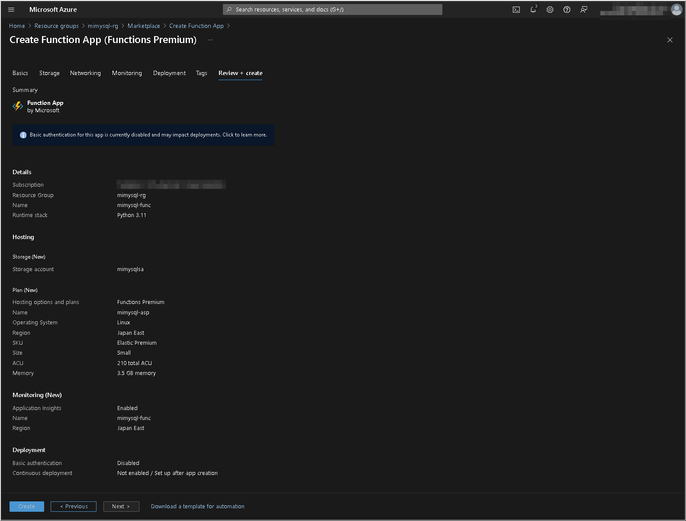Select the Japan East region under Plan
The image size is (686, 521).
(x=130, y=333)
